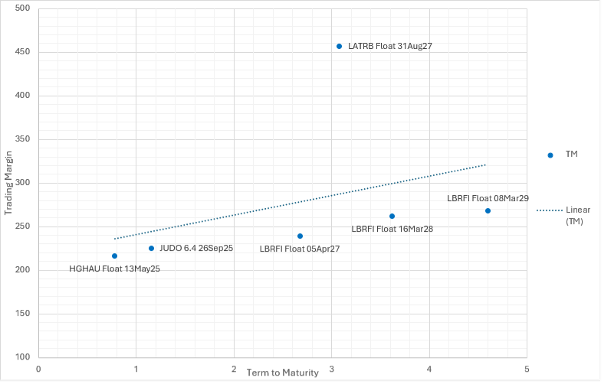Screen dimensions: 602x382
Task: Click the 400 vertical axis label
Action: 22,95
